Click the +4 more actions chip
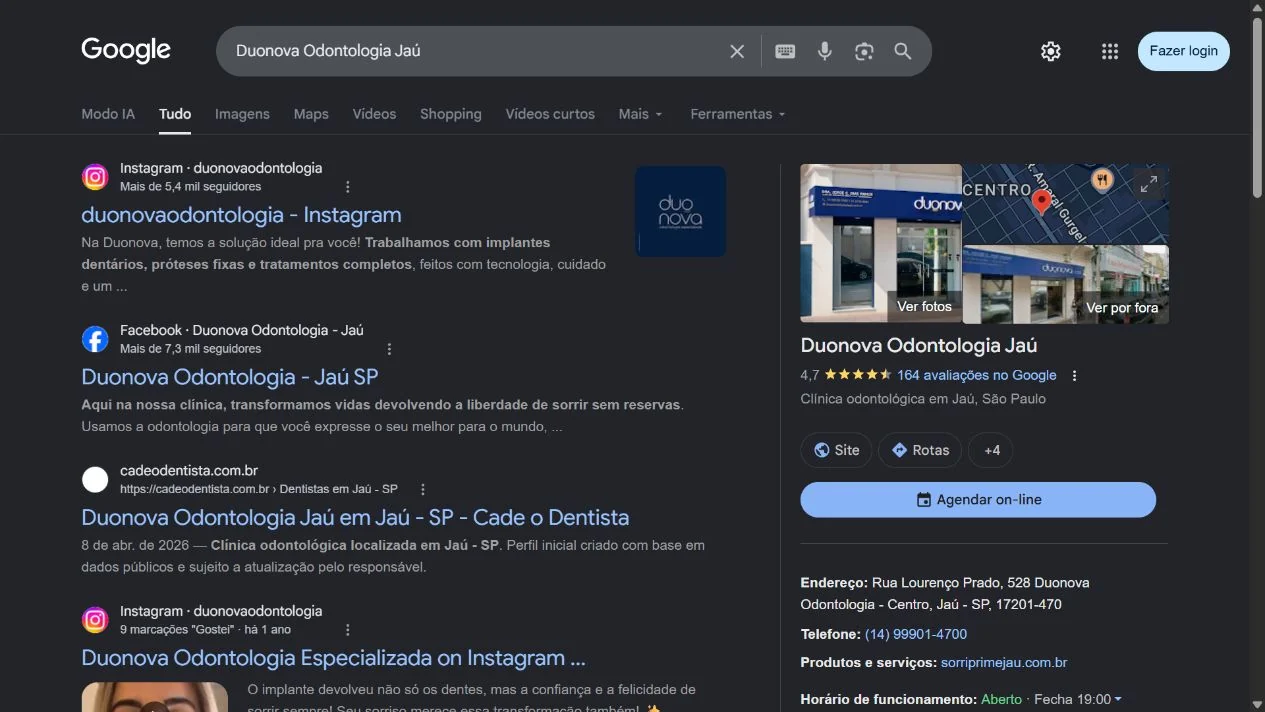 pyautogui.click(x=991, y=450)
